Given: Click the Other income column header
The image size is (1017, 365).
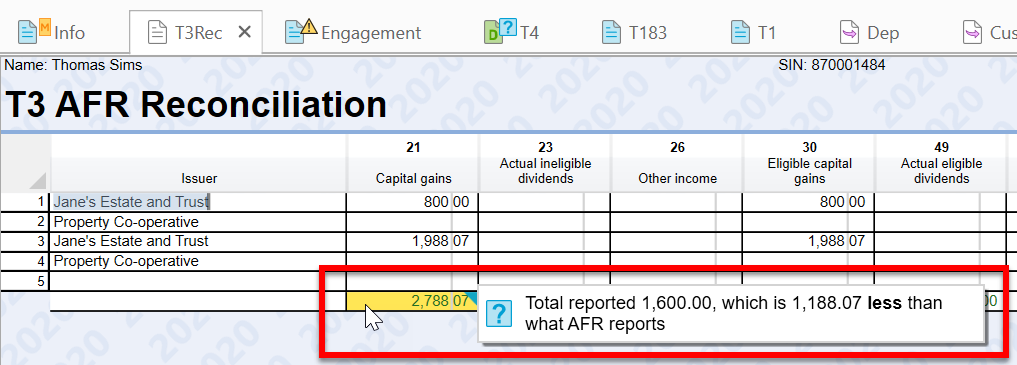Looking at the screenshot, I should pyautogui.click(x=677, y=163).
